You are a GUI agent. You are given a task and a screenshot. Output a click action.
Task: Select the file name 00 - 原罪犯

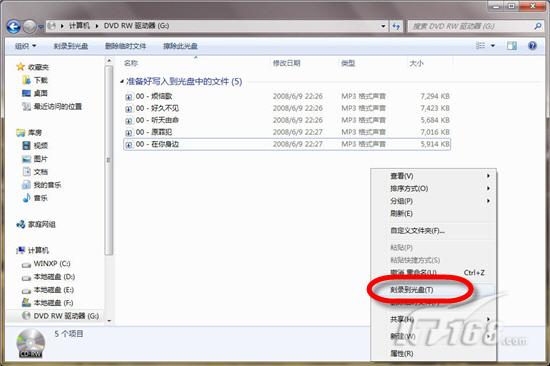154,132
